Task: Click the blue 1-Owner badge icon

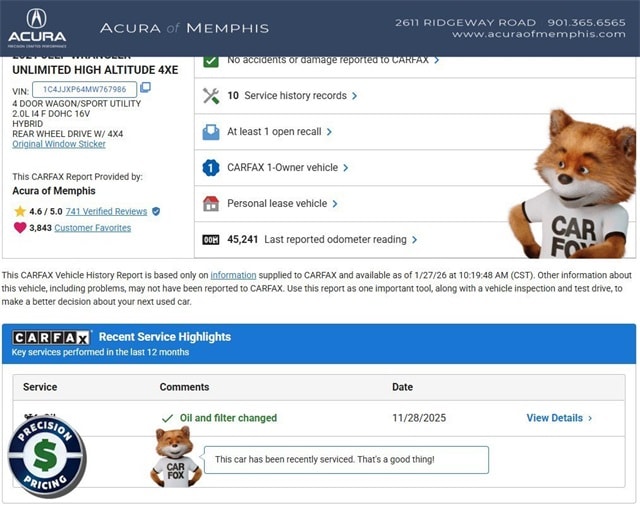Action: [x=211, y=168]
